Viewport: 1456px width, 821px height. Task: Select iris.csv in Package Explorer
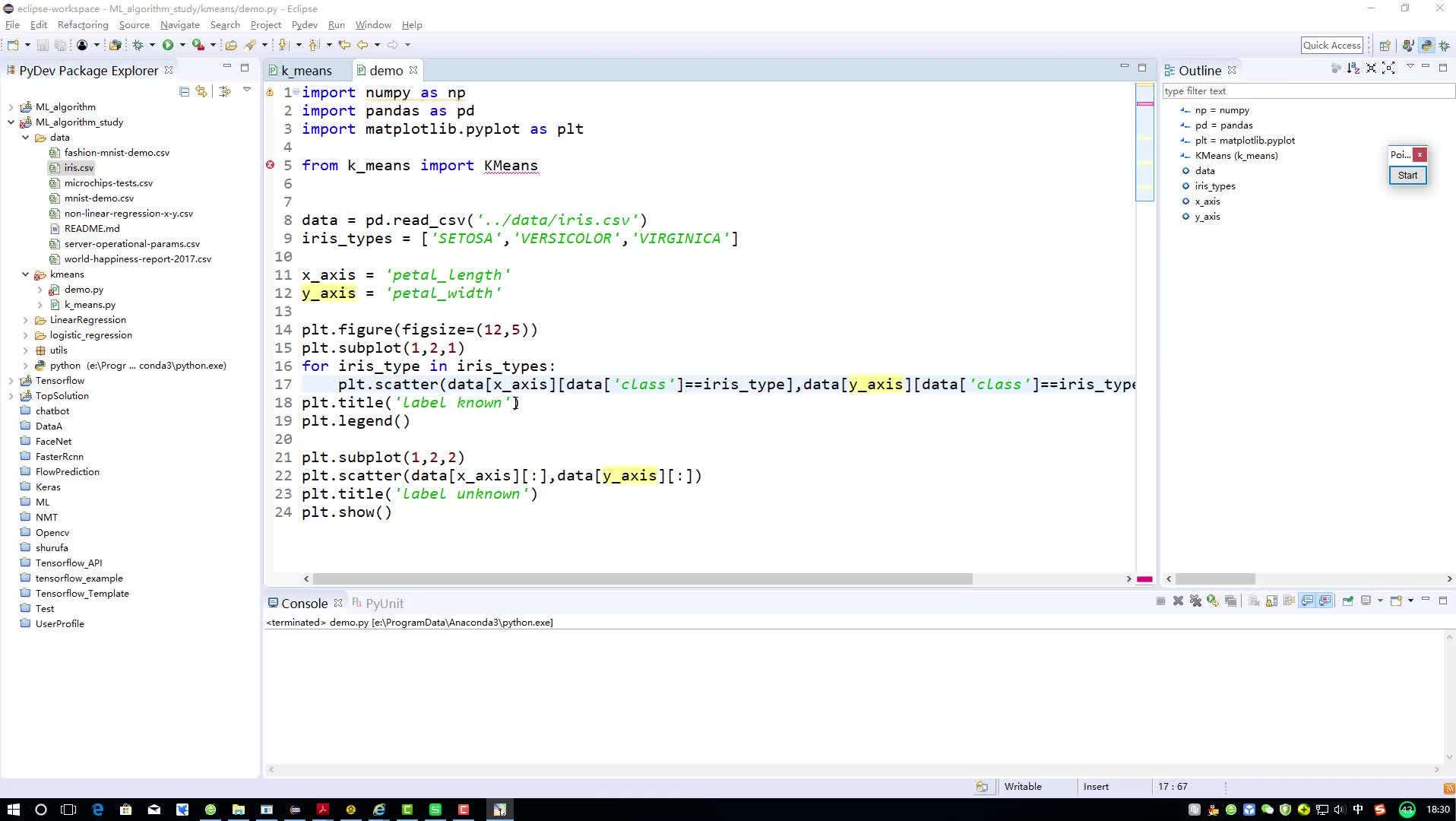pos(79,168)
